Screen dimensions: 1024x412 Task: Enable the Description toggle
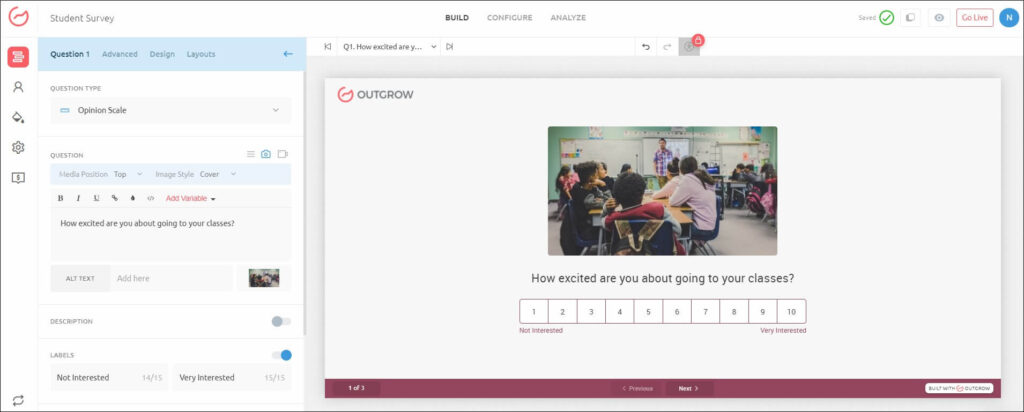tap(281, 321)
